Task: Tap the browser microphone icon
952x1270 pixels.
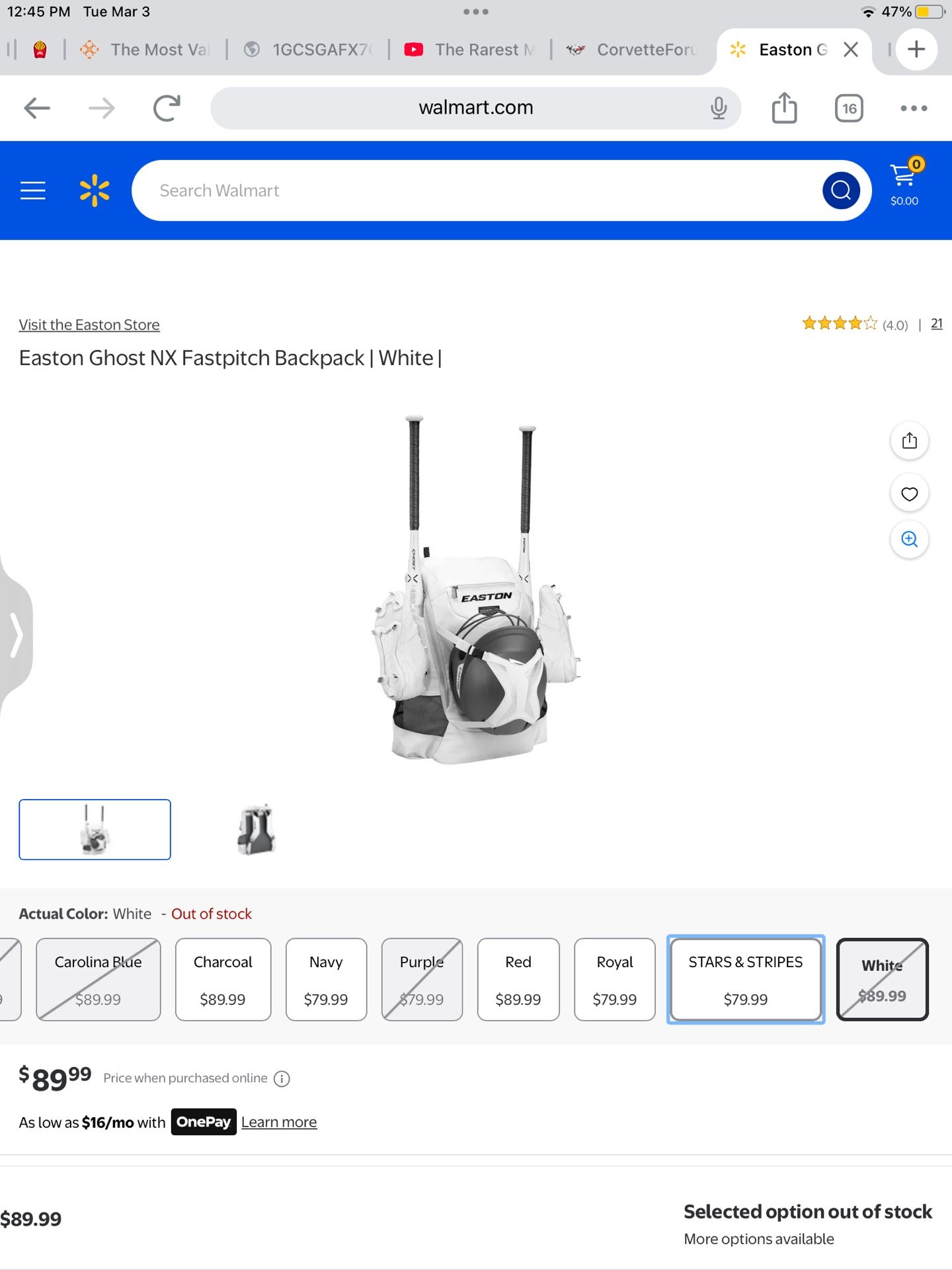Action: coord(719,108)
